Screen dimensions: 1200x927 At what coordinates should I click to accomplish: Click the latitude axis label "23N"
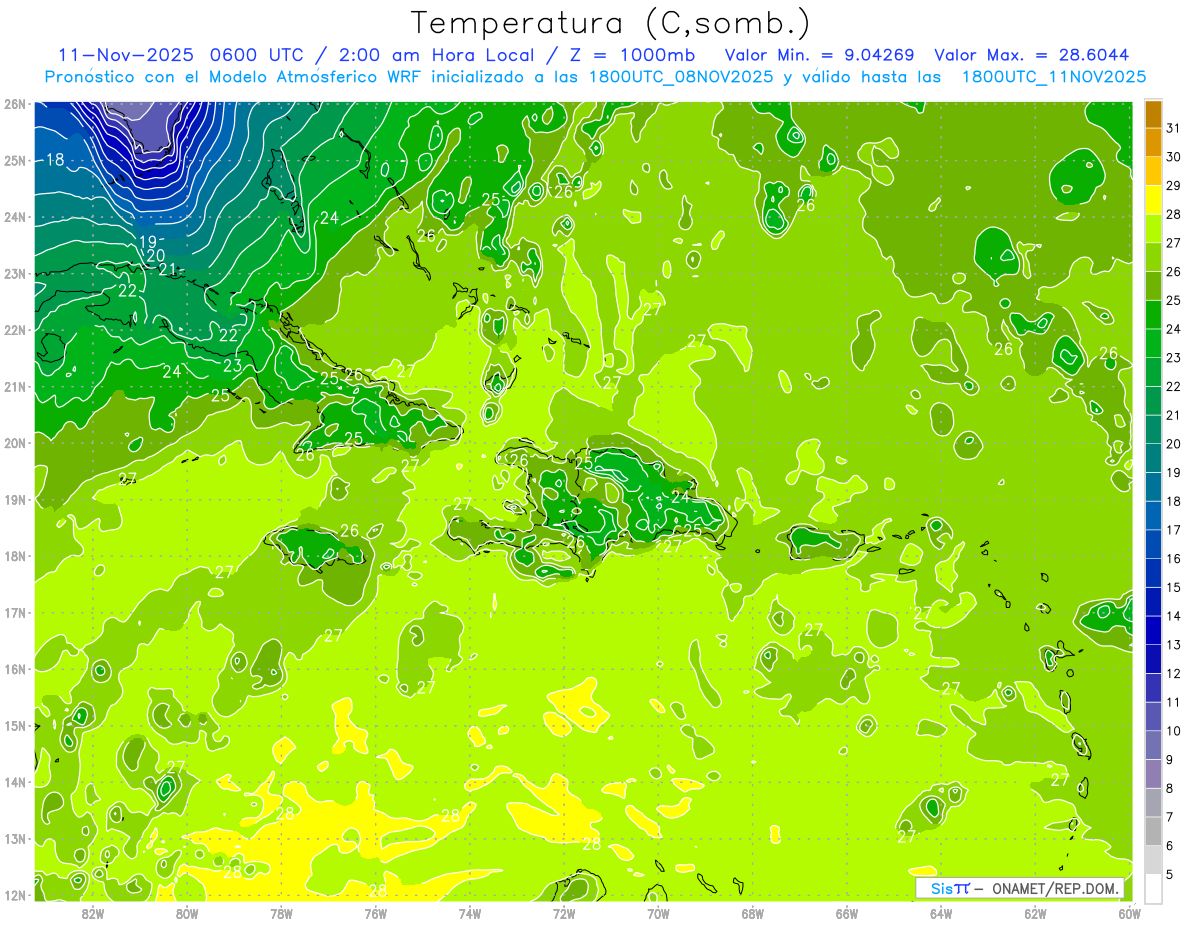pos(15,273)
